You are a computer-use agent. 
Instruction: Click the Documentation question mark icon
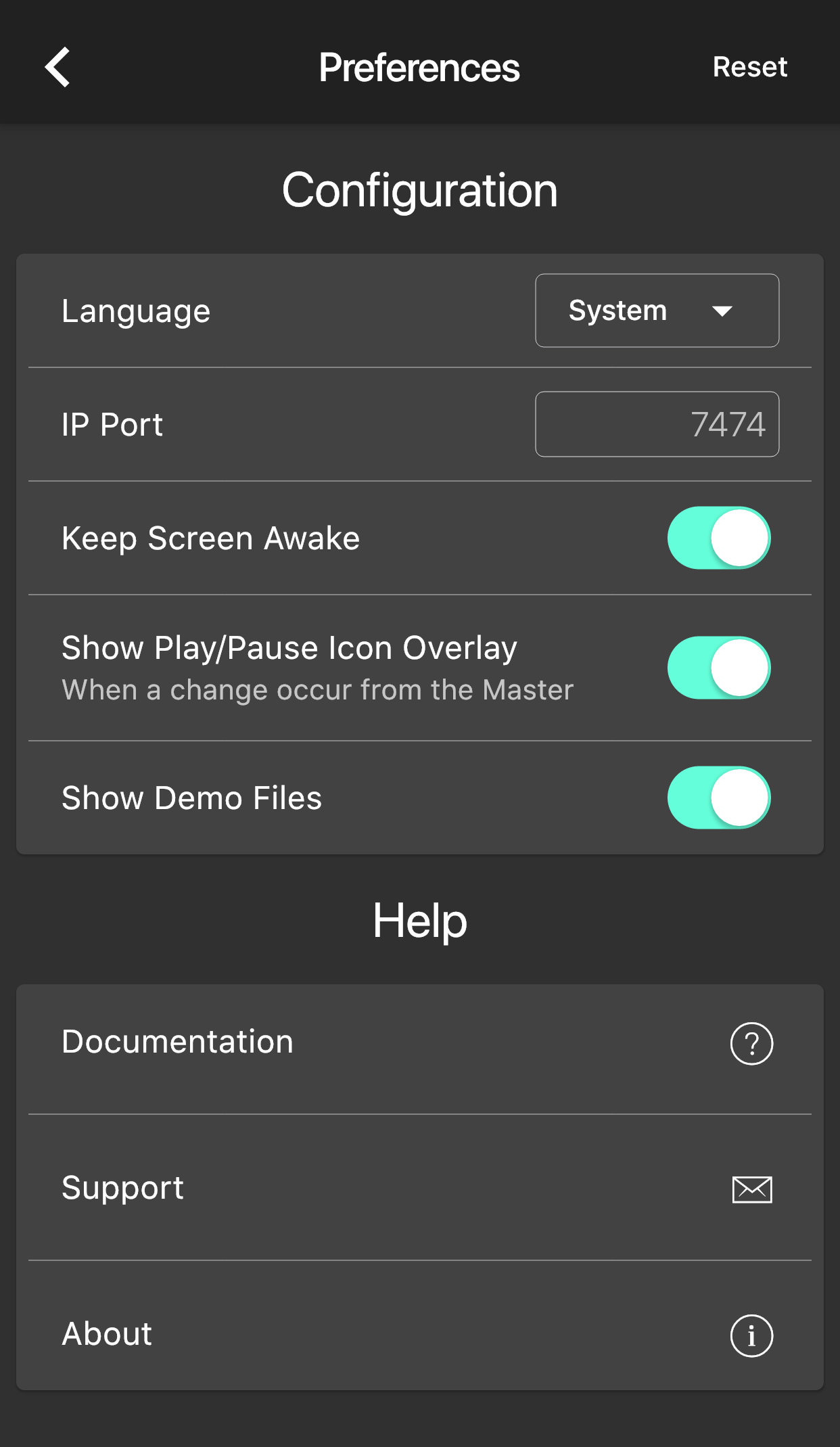click(x=751, y=1043)
